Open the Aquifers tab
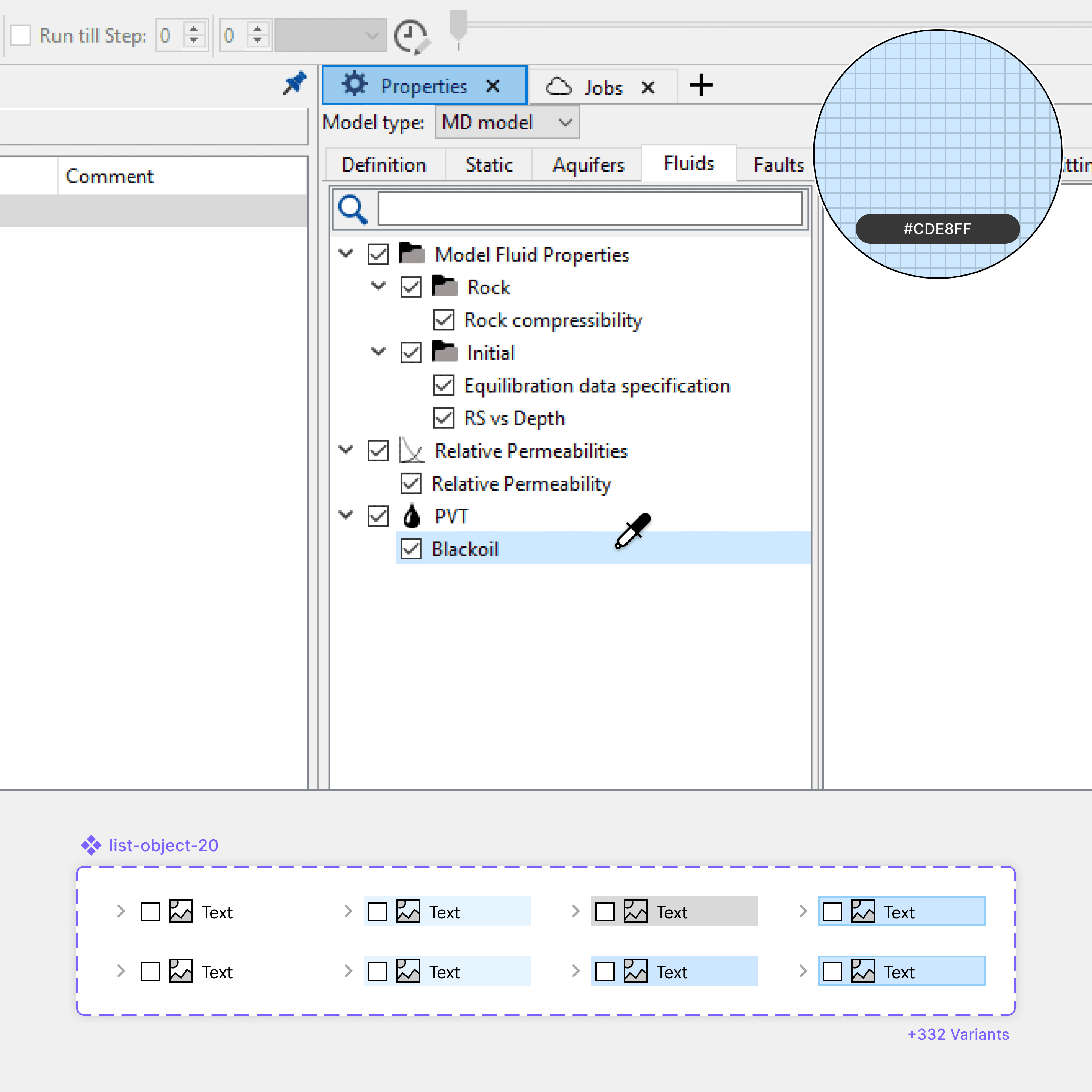The height and width of the screenshot is (1092, 1092). pyautogui.click(x=588, y=165)
